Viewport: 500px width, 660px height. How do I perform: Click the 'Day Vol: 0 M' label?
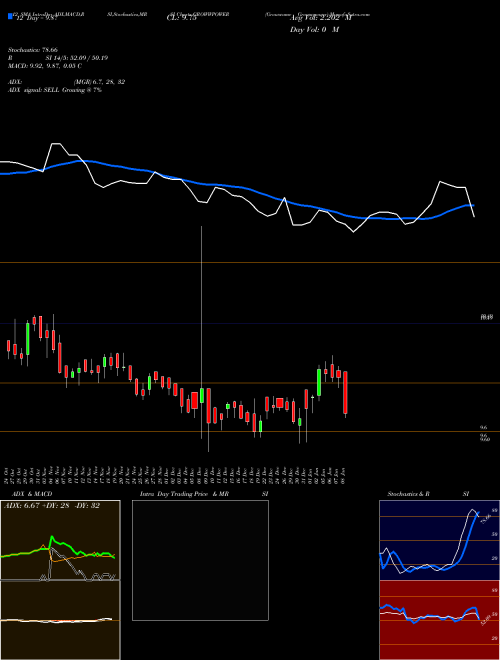point(314,30)
